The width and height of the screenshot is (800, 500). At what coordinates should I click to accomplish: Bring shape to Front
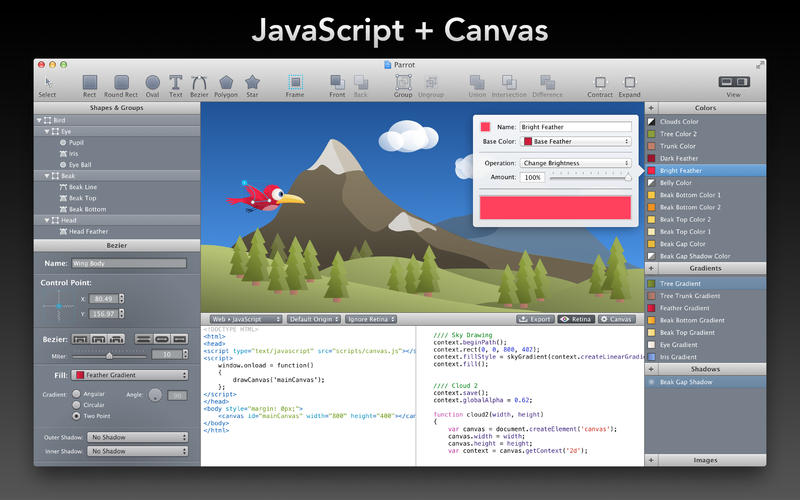(x=337, y=86)
